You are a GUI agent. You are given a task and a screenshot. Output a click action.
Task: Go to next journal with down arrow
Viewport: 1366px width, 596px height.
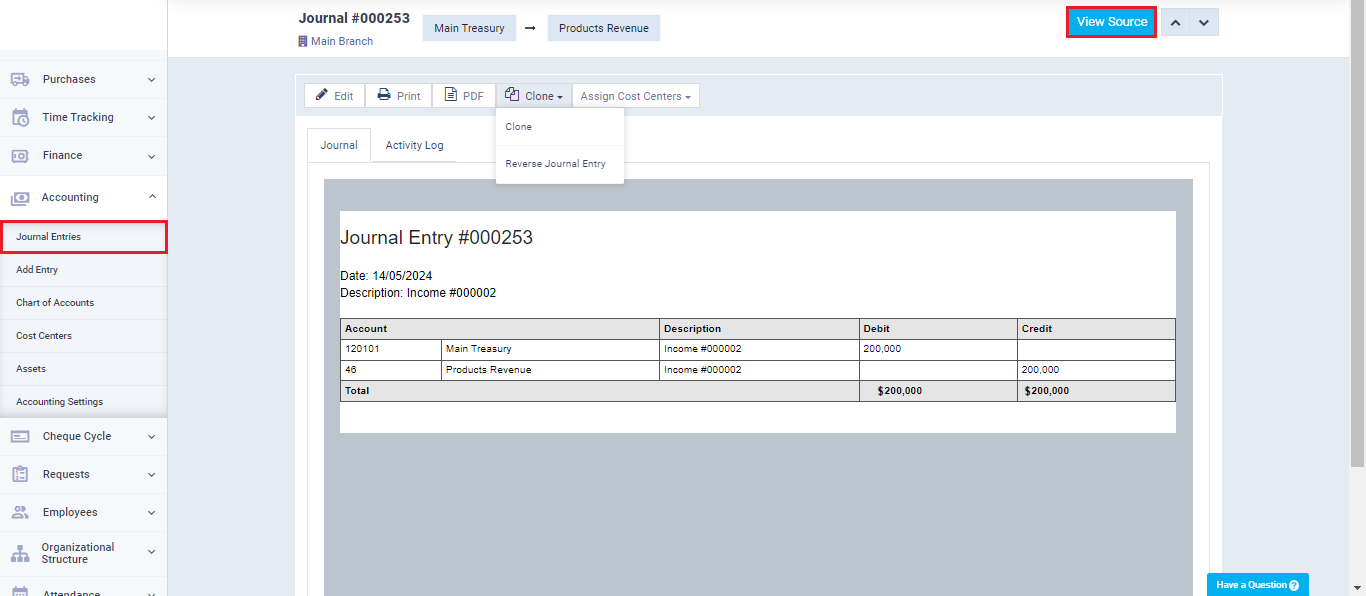point(1204,22)
